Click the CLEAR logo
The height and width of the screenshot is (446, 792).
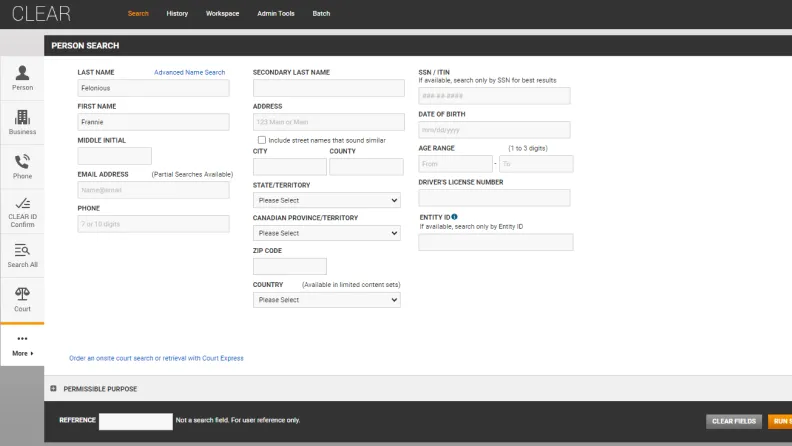tap(41, 14)
